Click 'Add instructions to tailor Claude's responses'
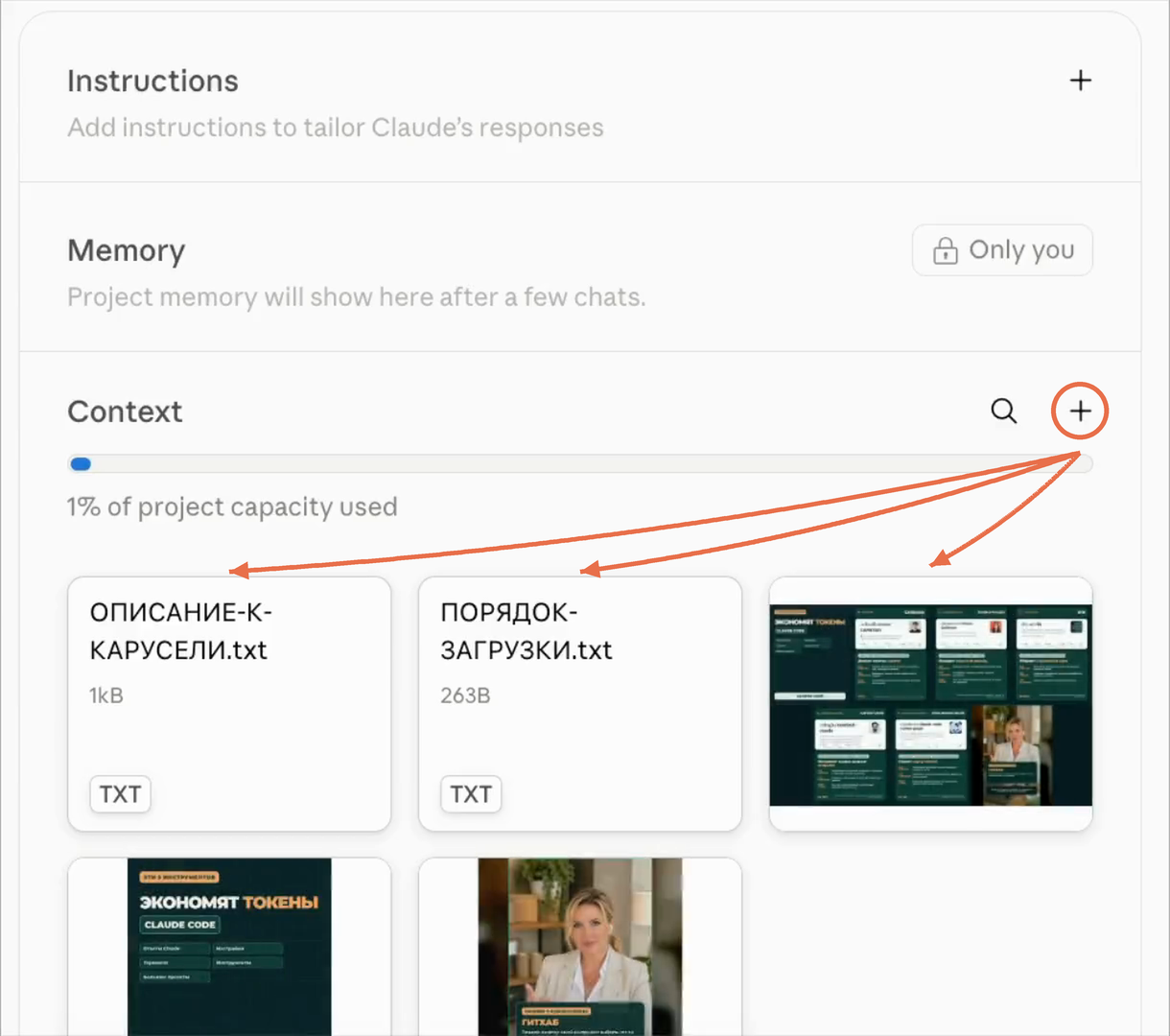The width and height of the screenshot is (1170, 1036). 336,128
